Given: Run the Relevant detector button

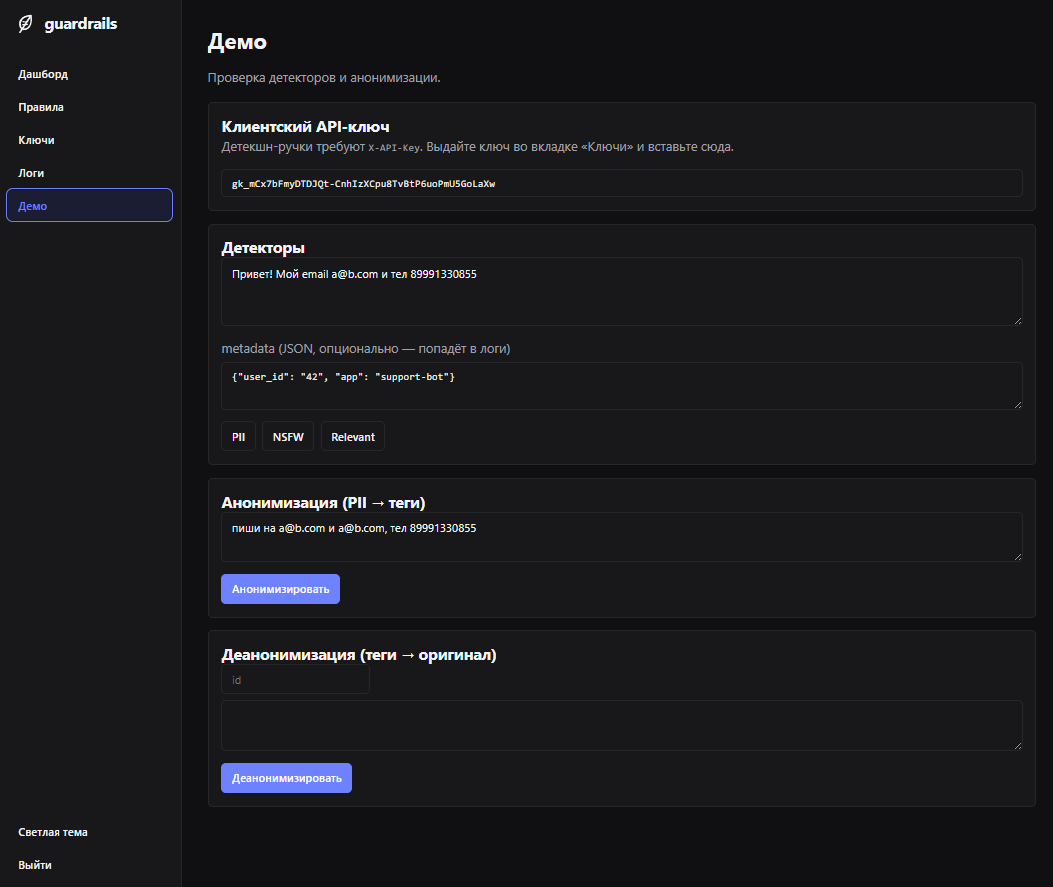Looking at the screenshot, I should point(353,436).
